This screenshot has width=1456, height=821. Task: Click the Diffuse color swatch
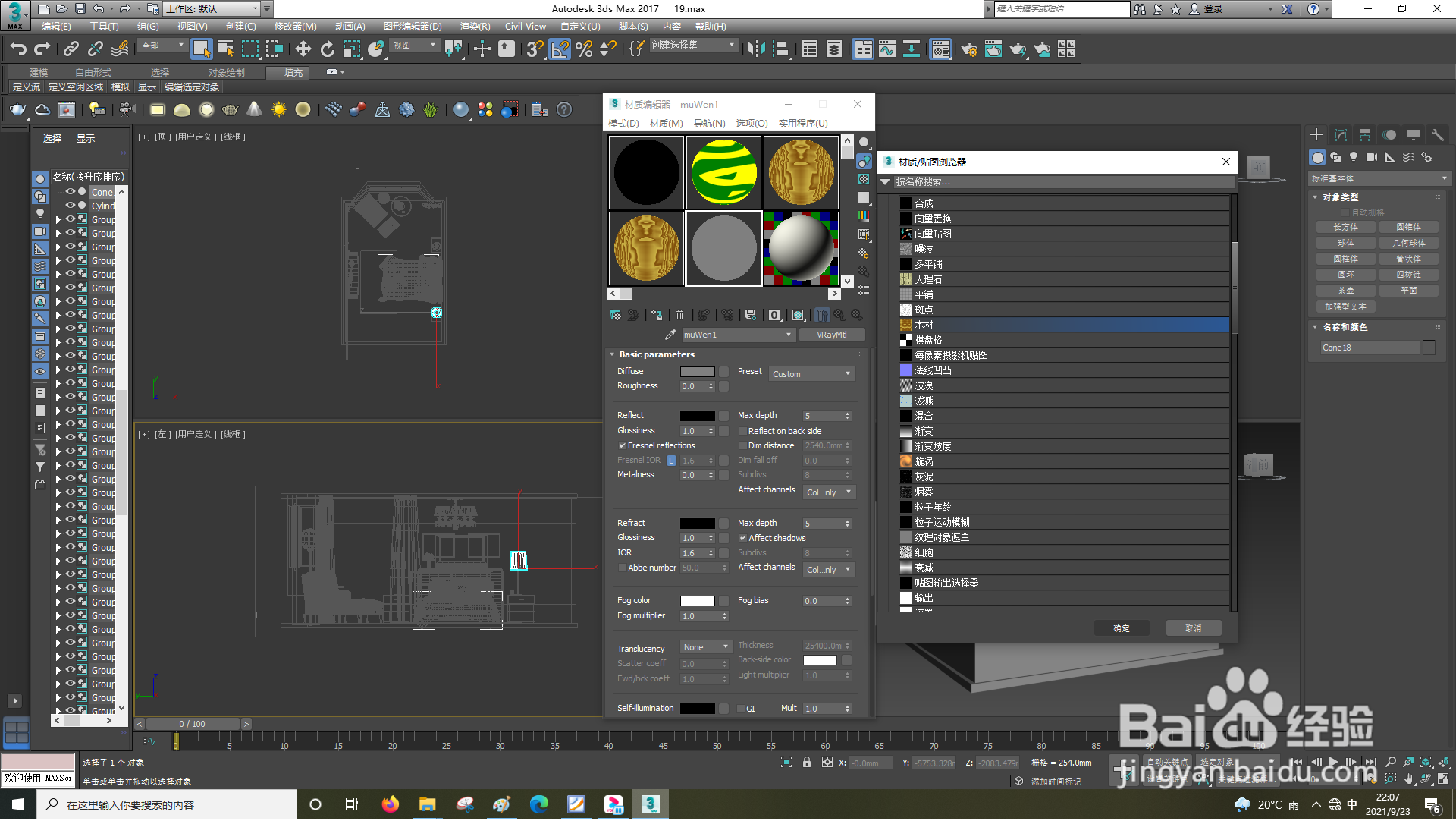point(697,373)
